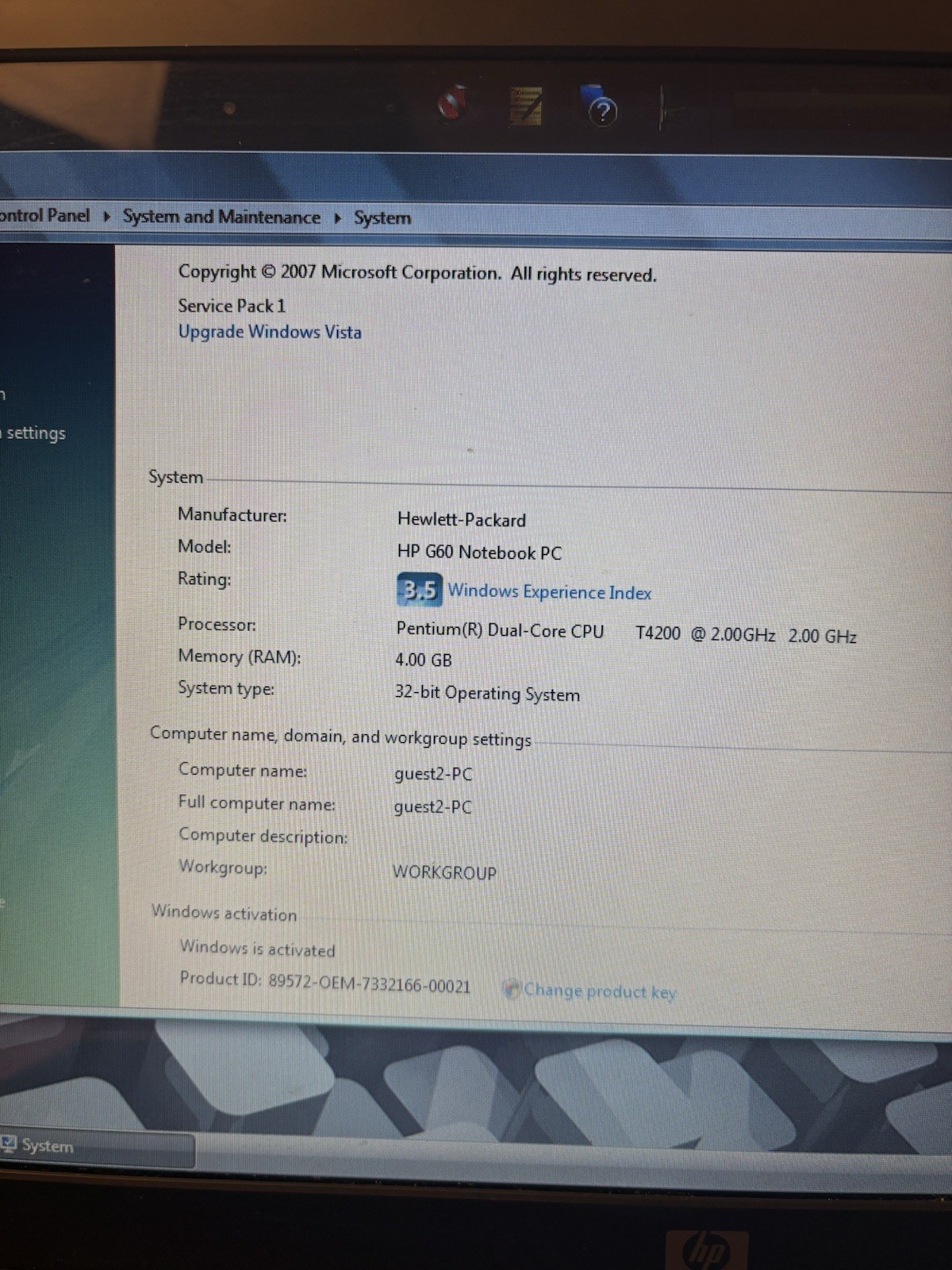The height and width of the screenshot is (1270, 952).
Task: Click the shield icon beside Change product key
Action: [x=512, y=989]
